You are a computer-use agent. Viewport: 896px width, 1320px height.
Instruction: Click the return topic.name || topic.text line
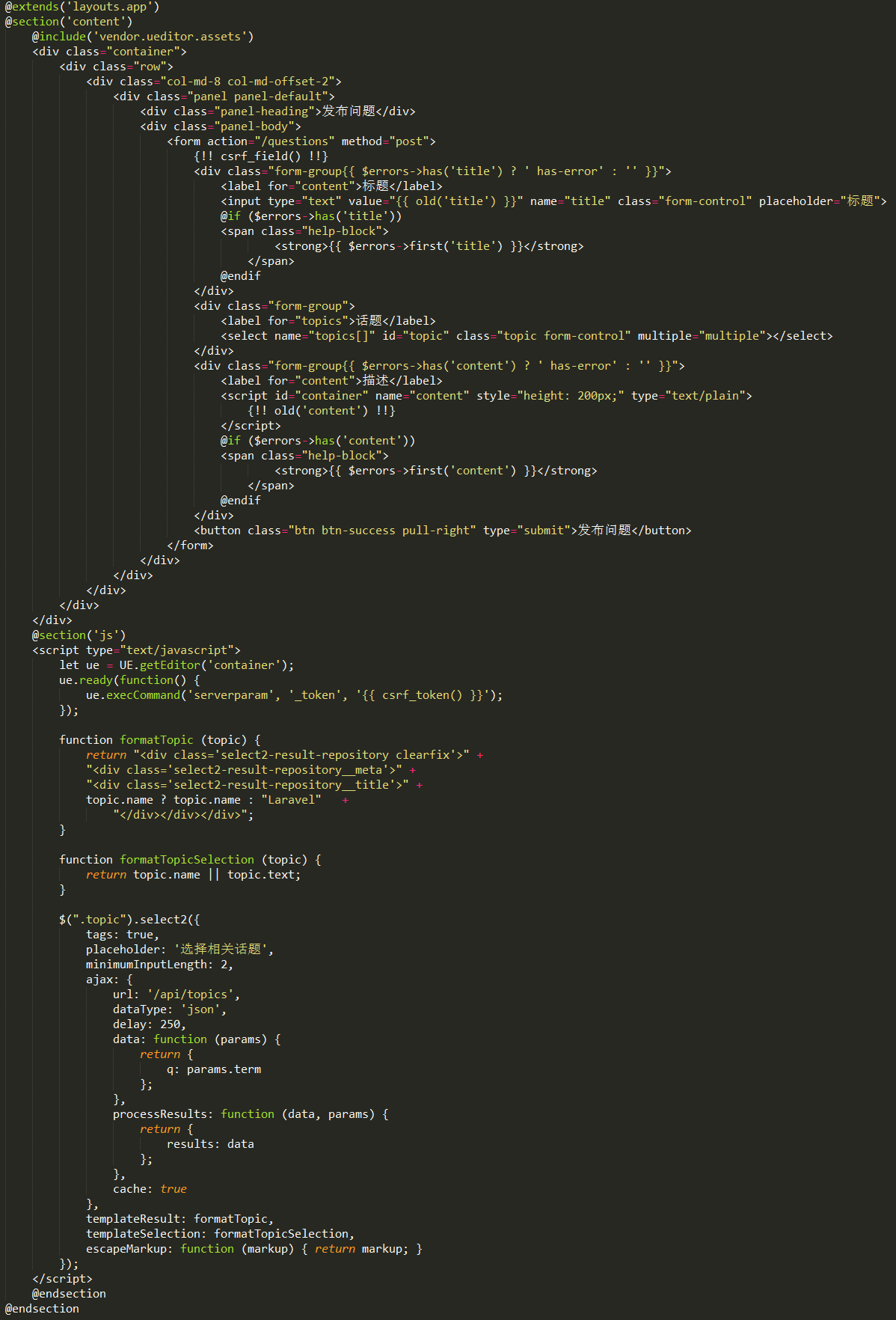click(194, 875)
